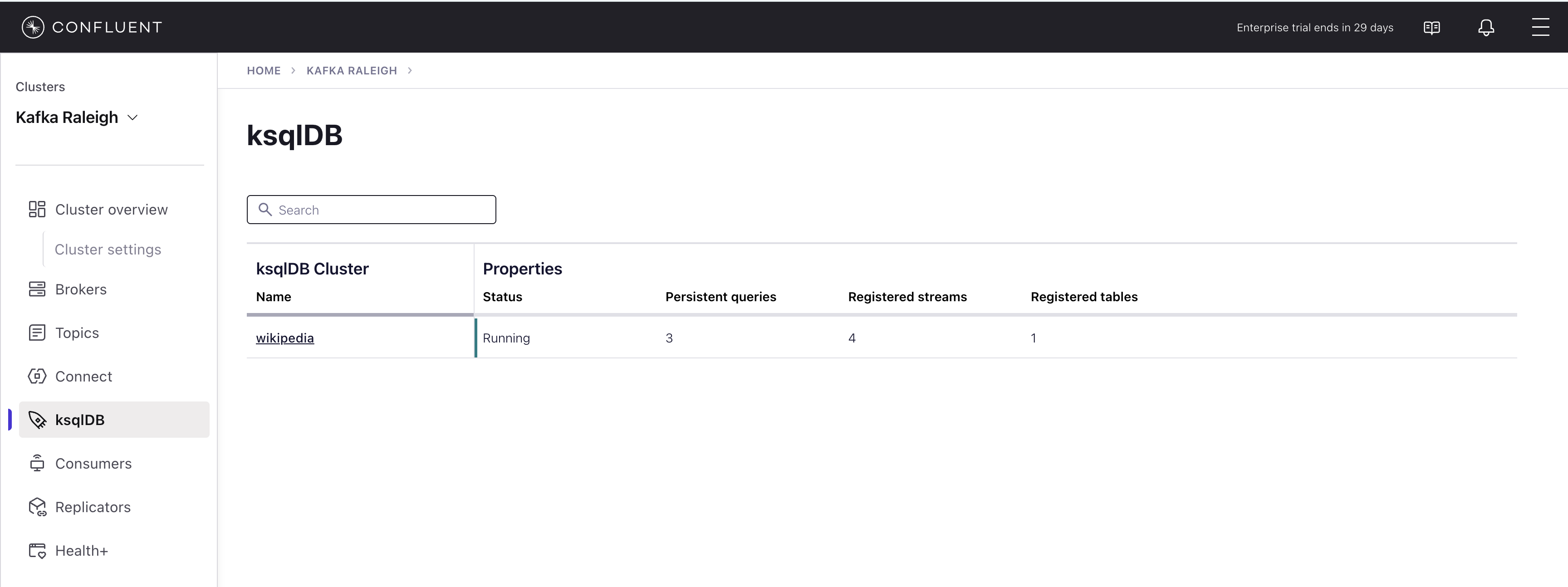
Task: Navigate to KAFKA RALEIGH breadcrumb
Action: pyautogui.click(x=351, y=71)
